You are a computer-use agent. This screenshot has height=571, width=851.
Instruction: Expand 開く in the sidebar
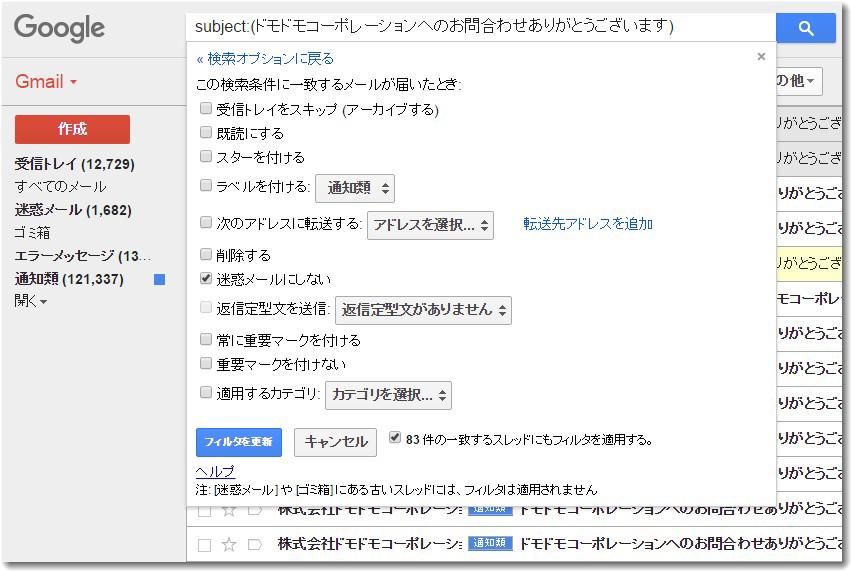[30, 300]
